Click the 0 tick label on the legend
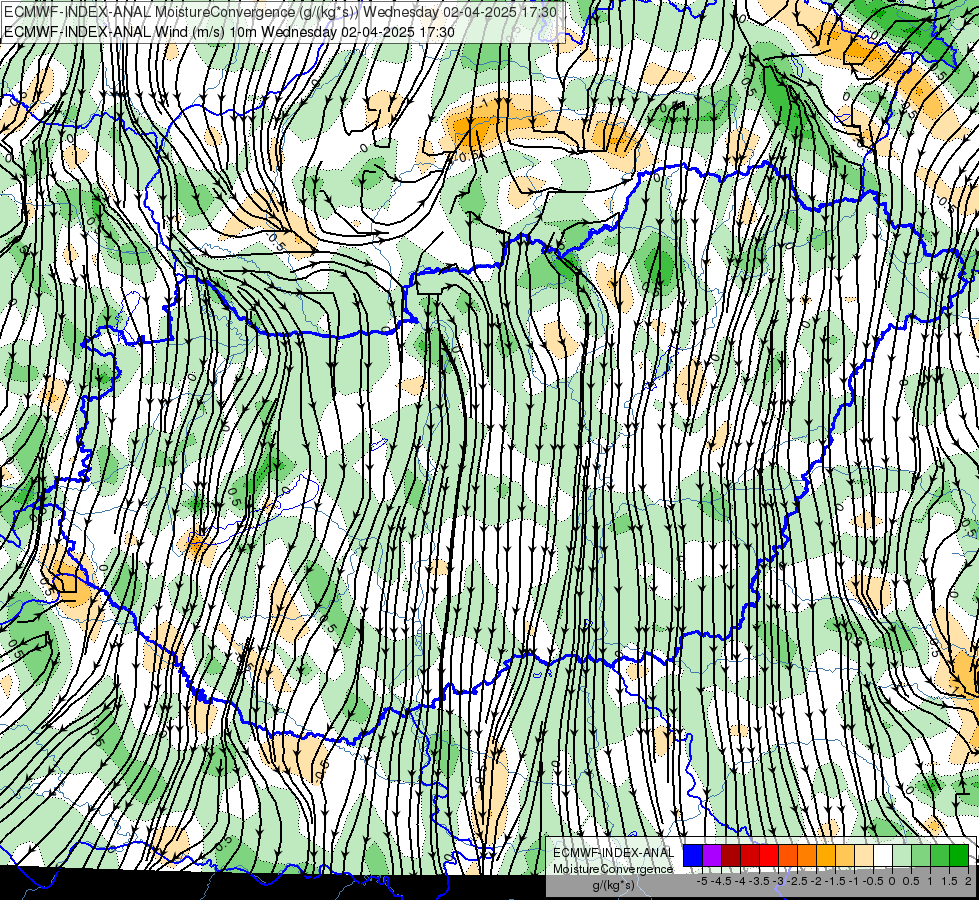 (x=892, y=881)
